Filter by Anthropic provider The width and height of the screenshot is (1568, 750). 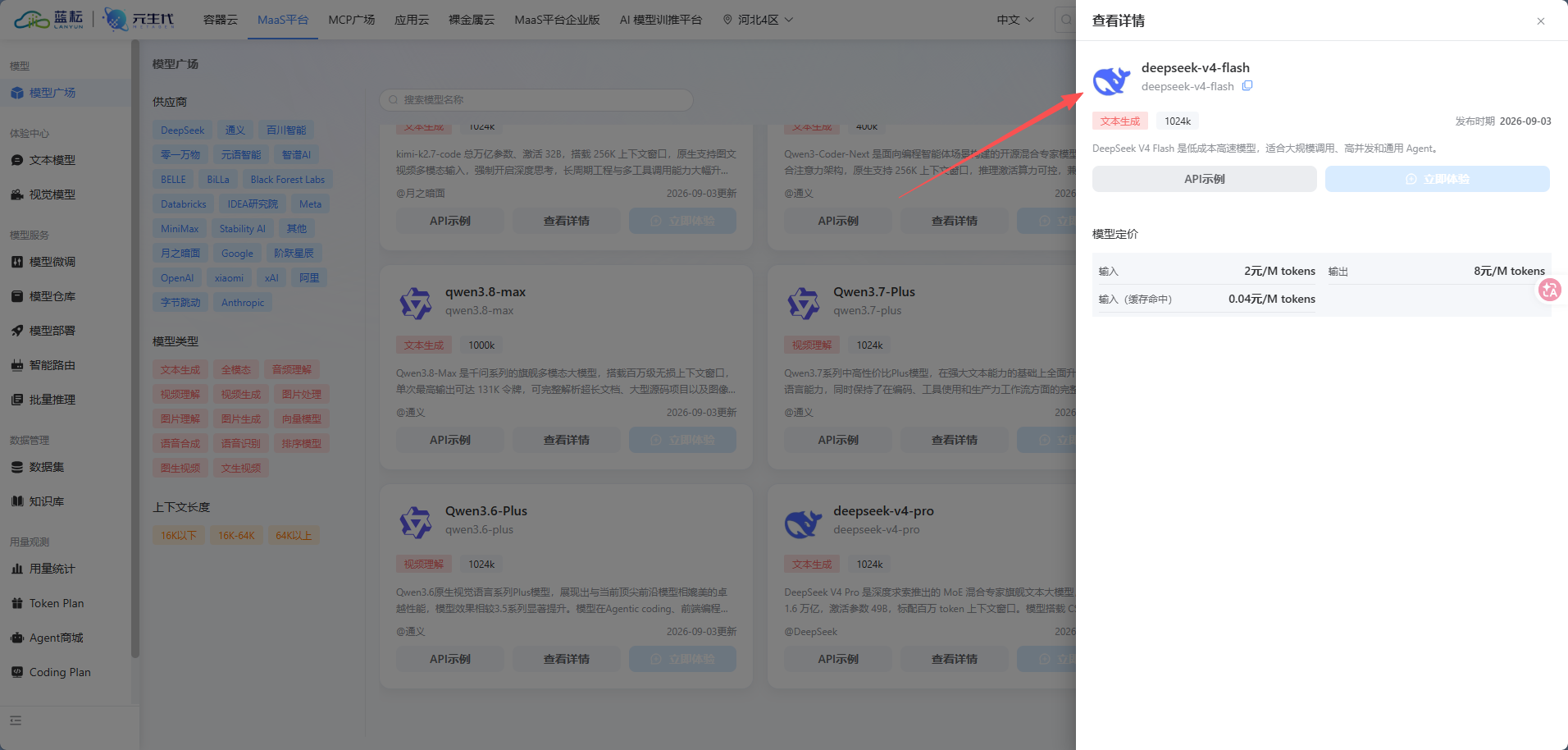[243, 303]
